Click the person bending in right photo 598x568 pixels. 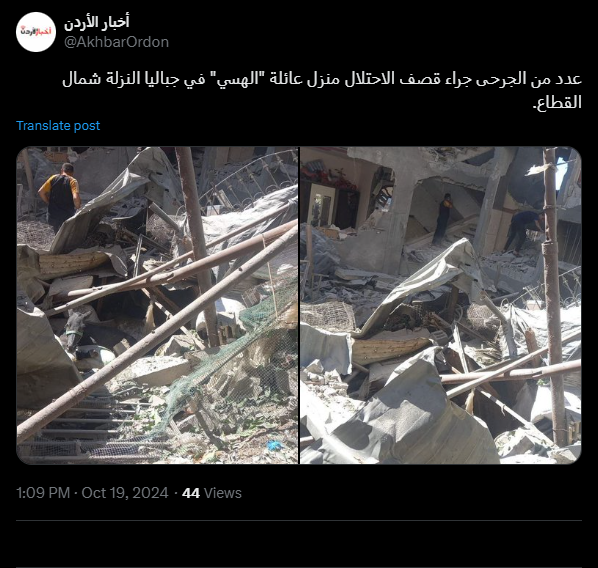(524, 231)
